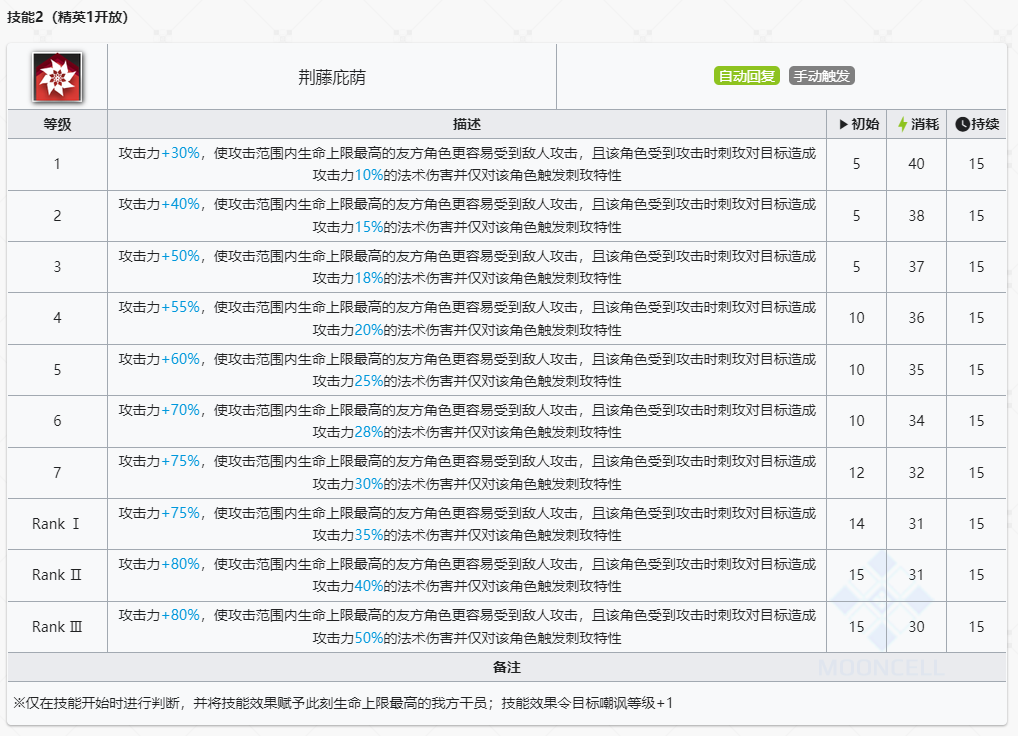Image resolution: width=1018 pixels, height=736 pixels.
Task: Click the red thorn skill icon
Action: 57,77
